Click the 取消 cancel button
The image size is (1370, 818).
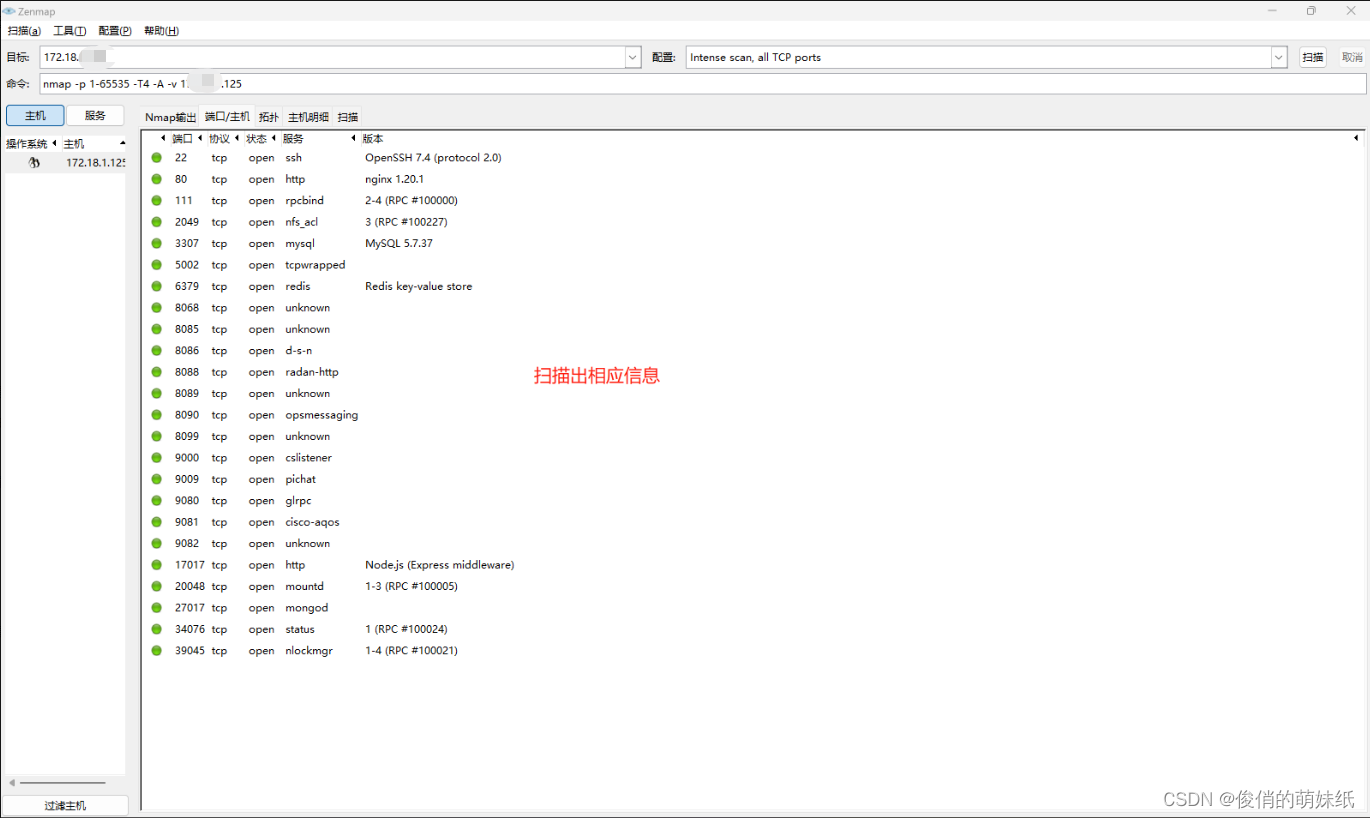coord(1352,58)
